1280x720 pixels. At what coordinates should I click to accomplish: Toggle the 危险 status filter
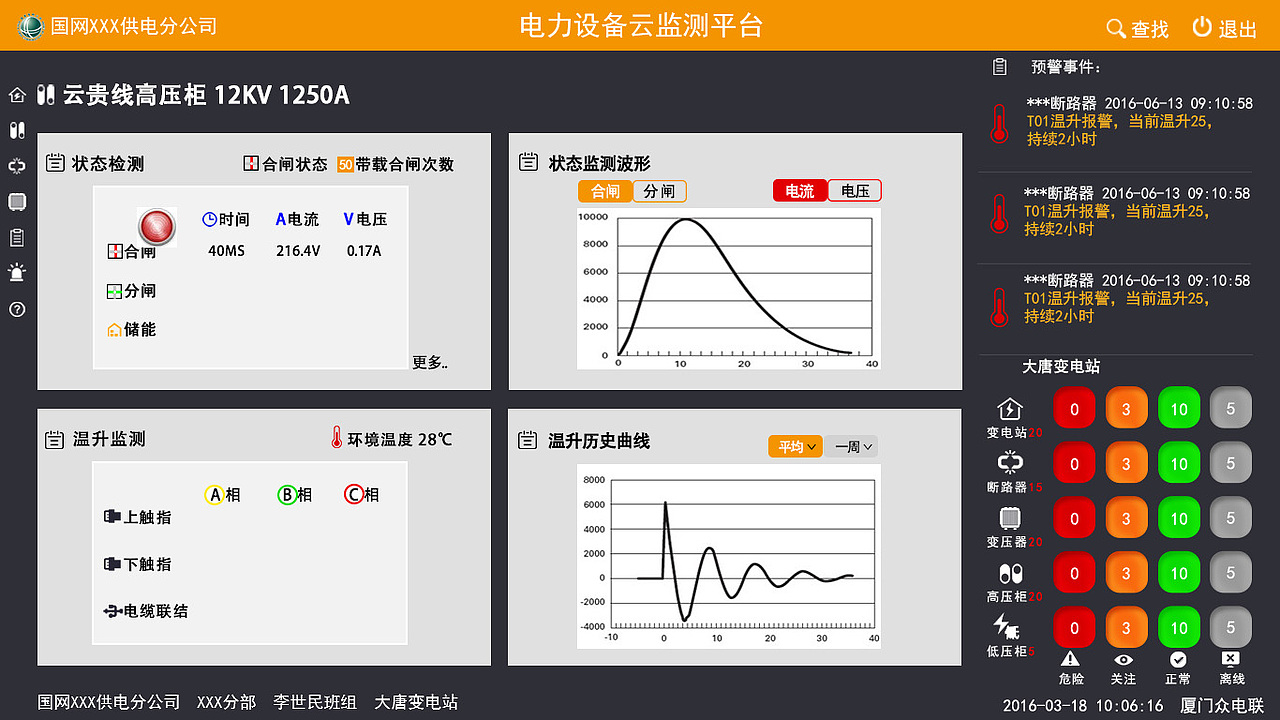pos(1070,668)
